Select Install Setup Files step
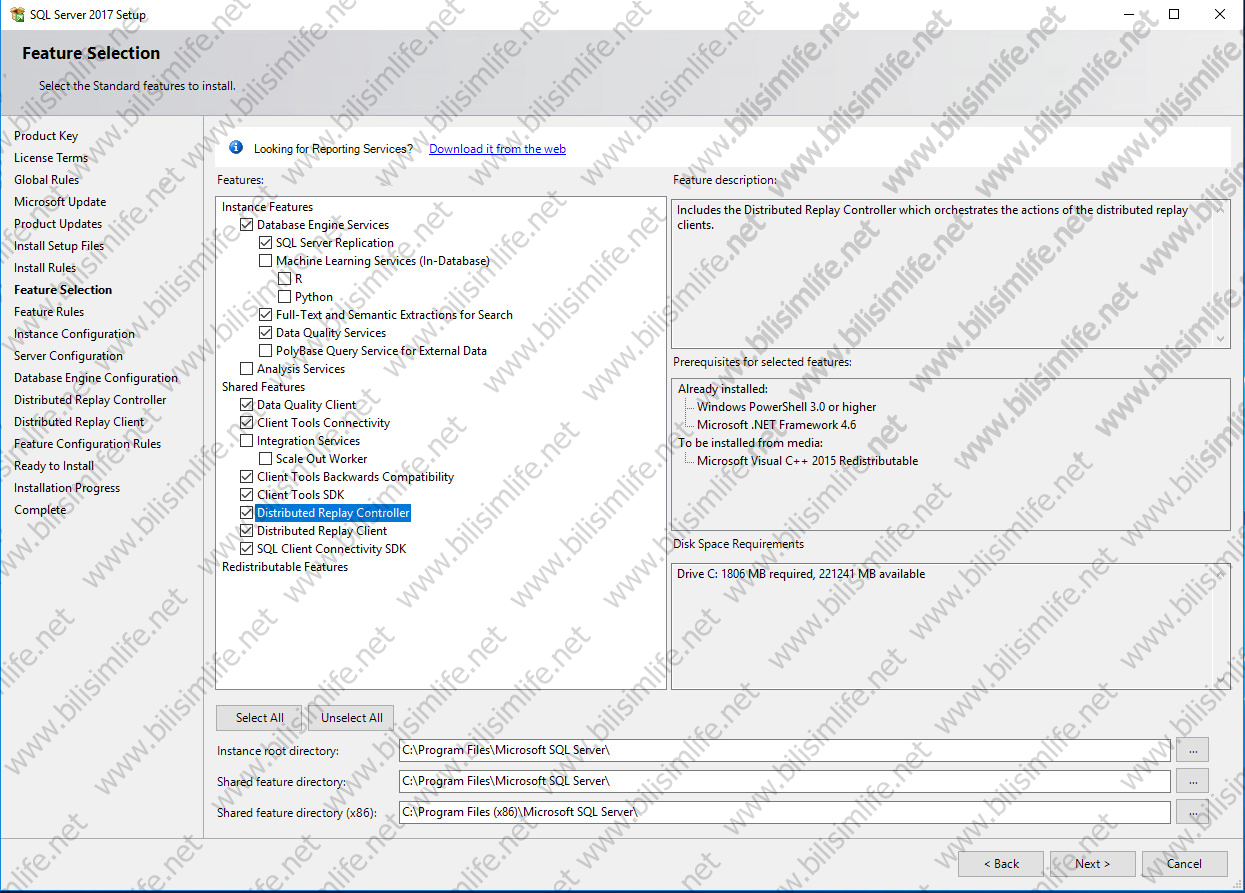1245x893 pixels. coord(59,246)
